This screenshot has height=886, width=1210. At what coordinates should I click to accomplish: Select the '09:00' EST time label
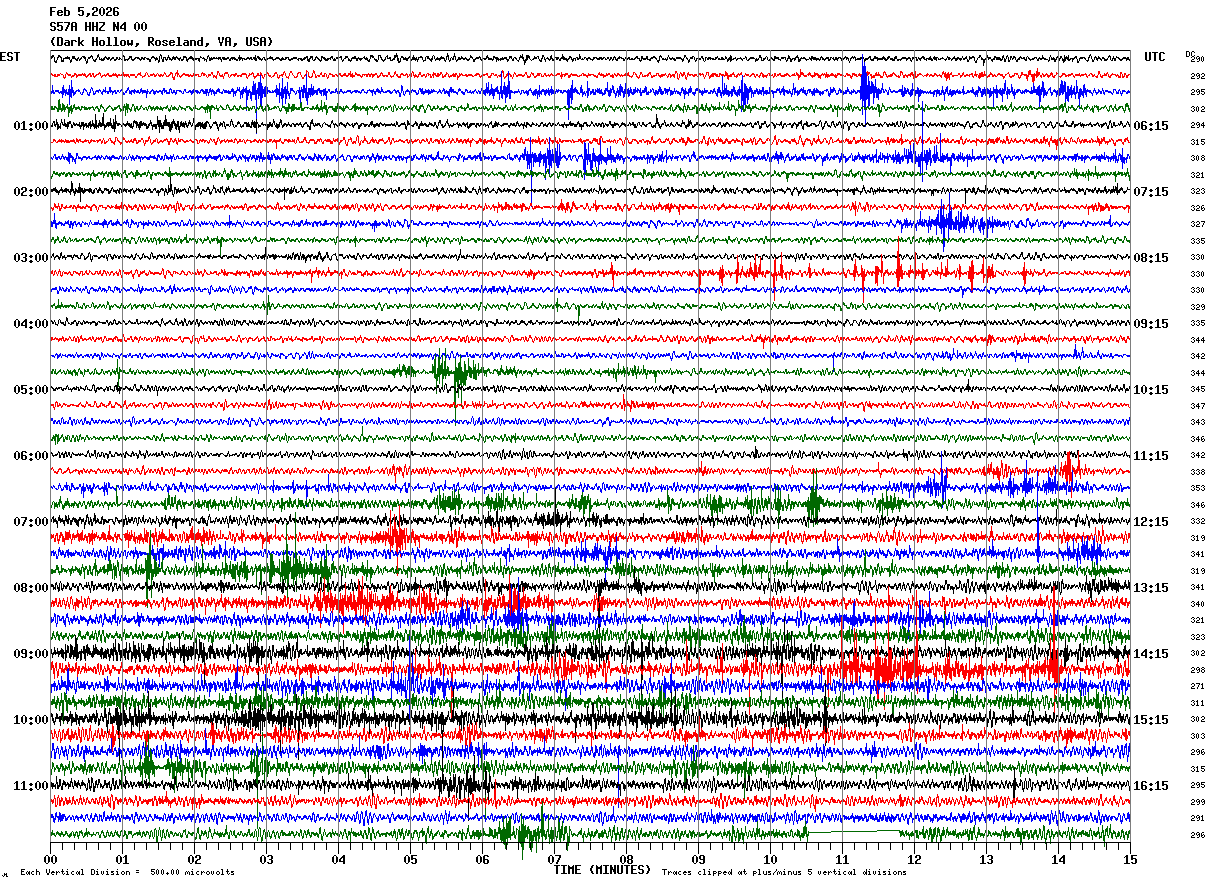tap(31, 654)
